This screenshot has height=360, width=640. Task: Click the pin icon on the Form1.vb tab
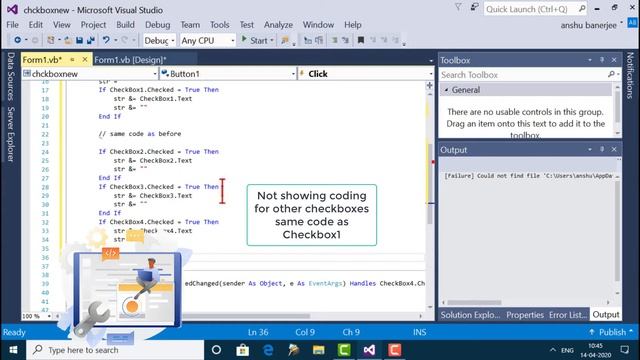click(x=72, y=60)
